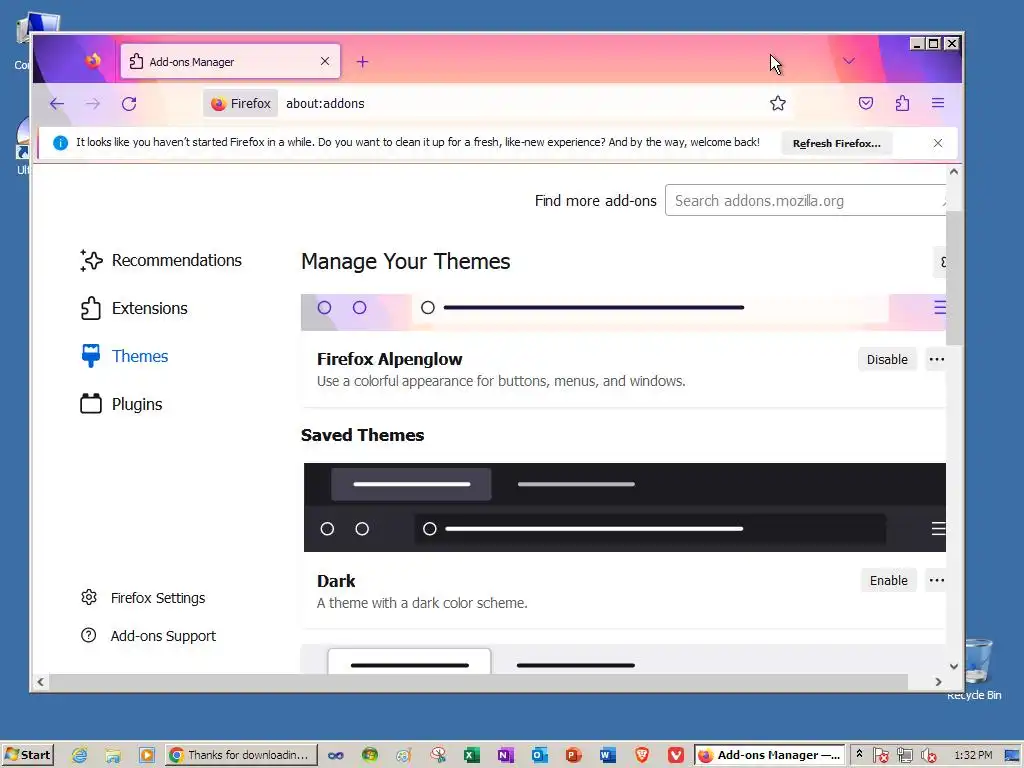
Task: Open the Windows Start menu
Action: click(x=27, y=755)
